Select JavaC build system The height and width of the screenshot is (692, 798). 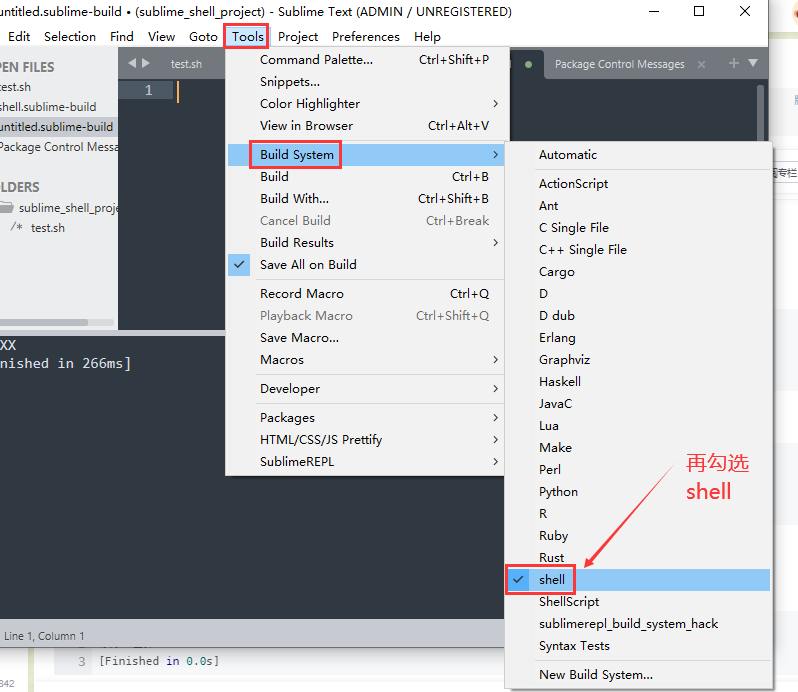pyautogui.click(x=638, y=403)
